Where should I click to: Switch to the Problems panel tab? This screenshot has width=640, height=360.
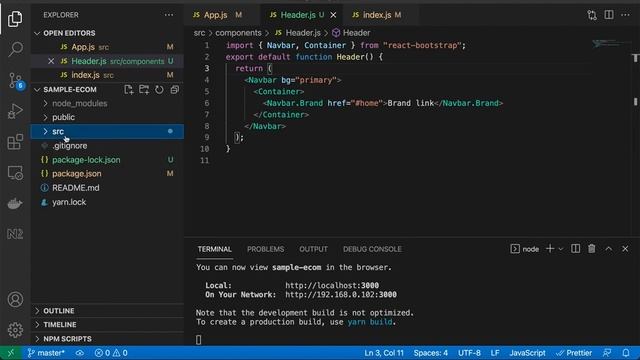pyautogui.click(x=265, y=249)
